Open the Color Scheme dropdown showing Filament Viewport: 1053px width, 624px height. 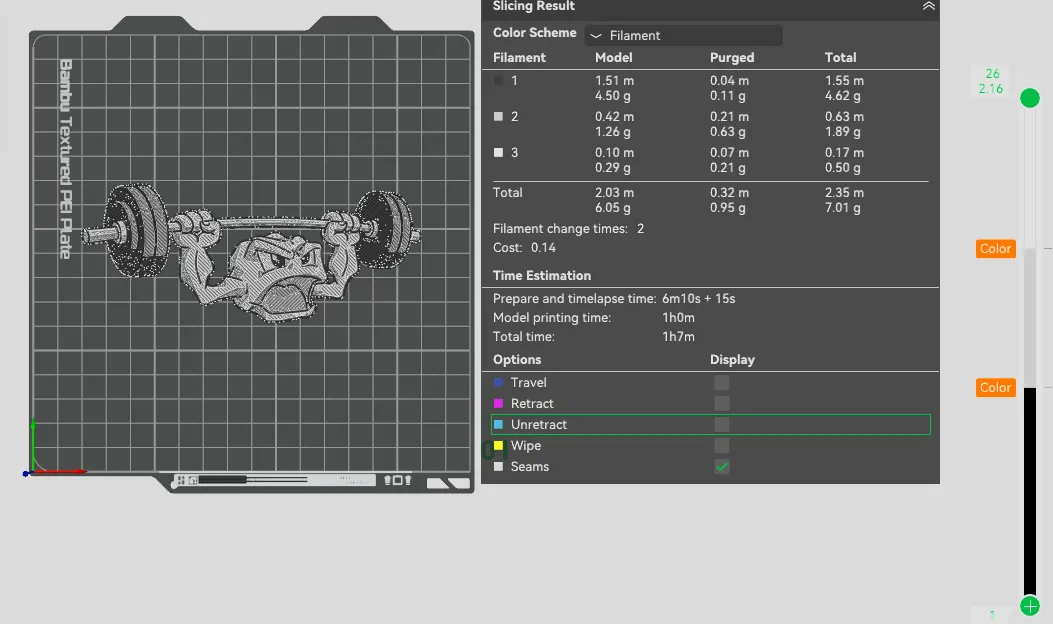[x=683, y=36]
